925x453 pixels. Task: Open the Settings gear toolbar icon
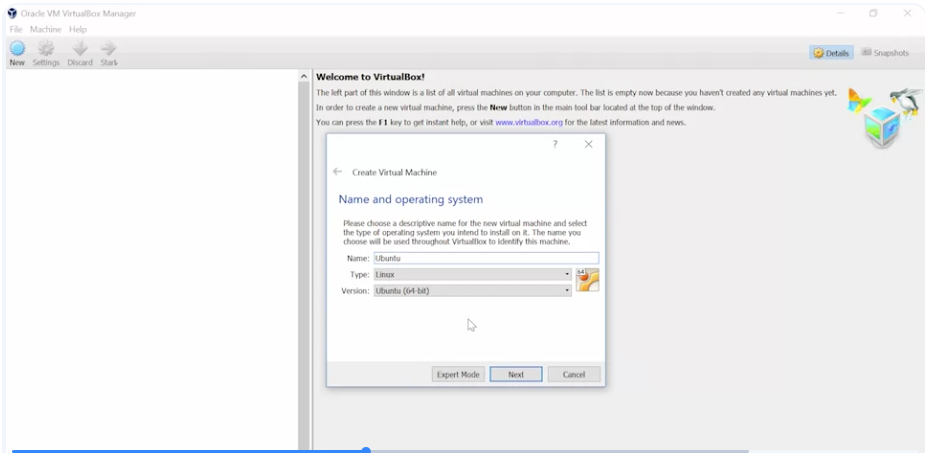[46, 48]
